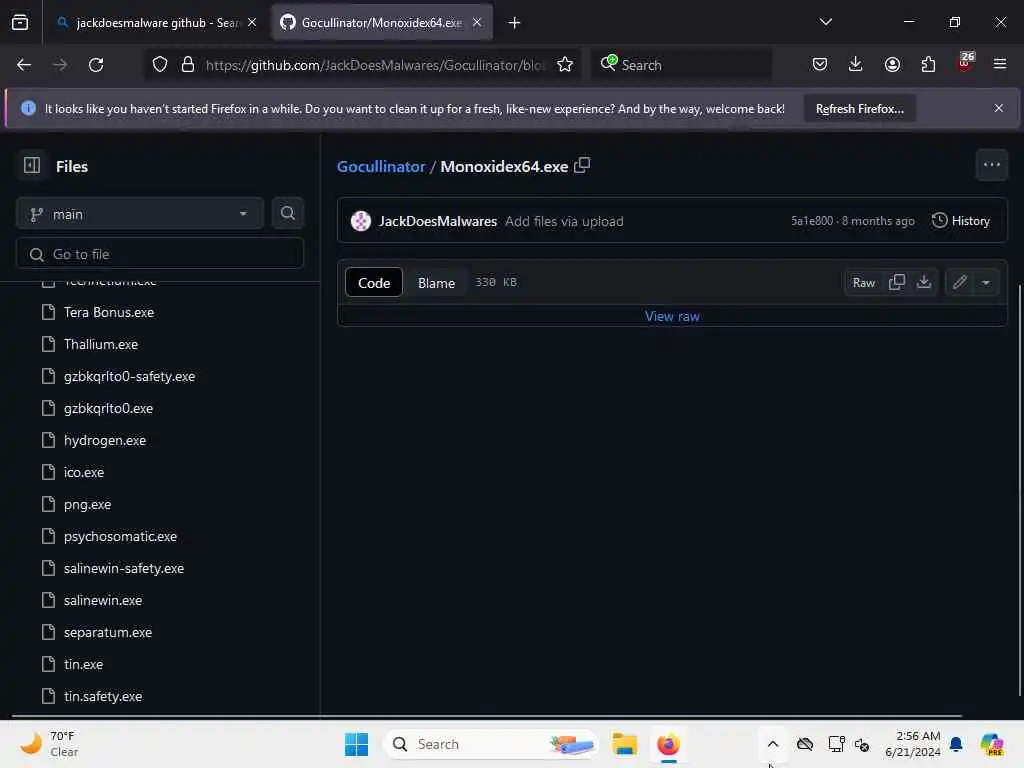Show hidden system tray icons
The width and height of the screenshot is (1024, 768).
pyautogui.click(x=773, y=744)
